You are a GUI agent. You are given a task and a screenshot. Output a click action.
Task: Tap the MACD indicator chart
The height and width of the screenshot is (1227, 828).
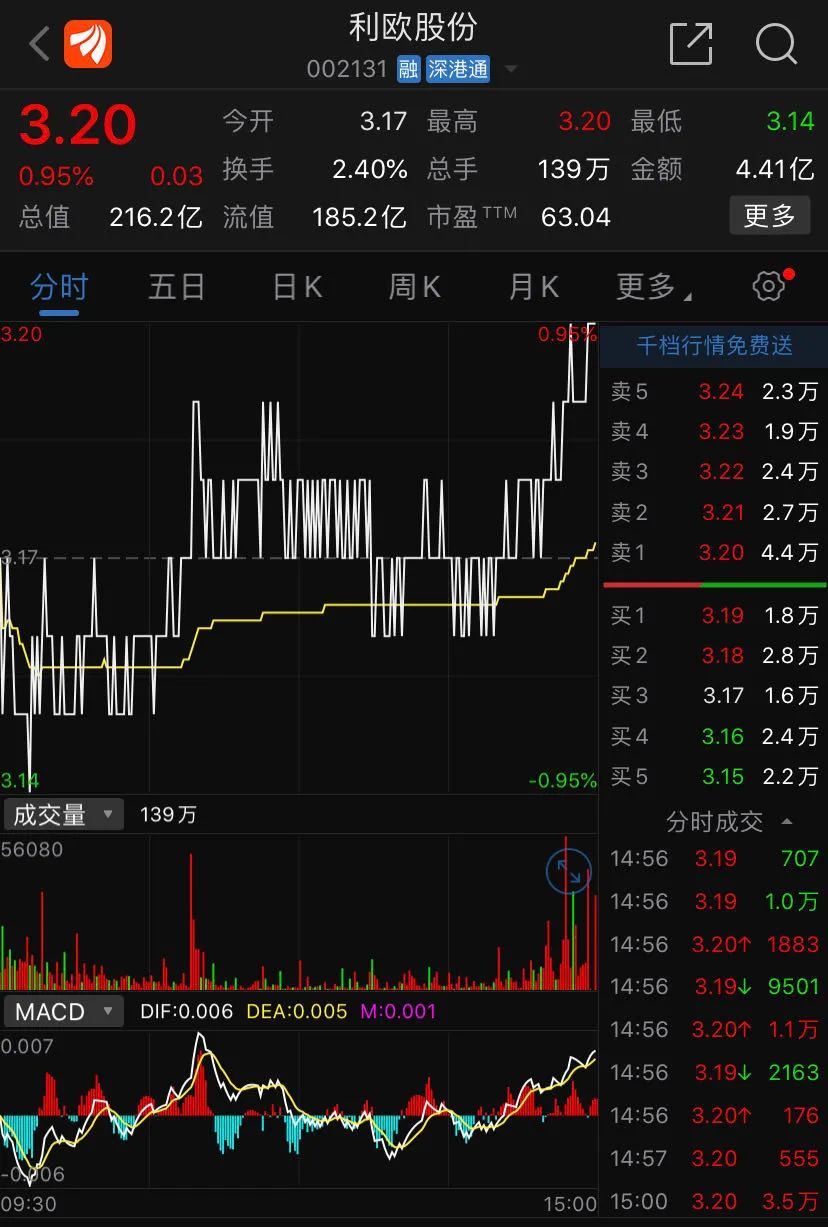(299, 1108)
